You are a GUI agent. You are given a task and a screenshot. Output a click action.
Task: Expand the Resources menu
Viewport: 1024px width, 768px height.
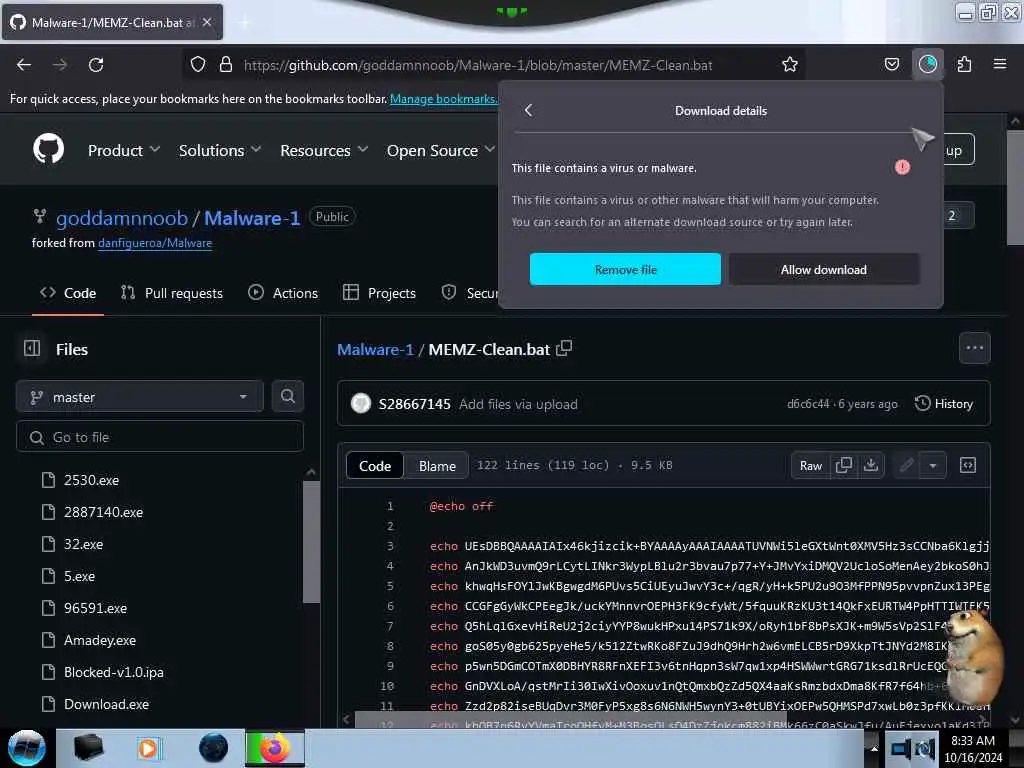(324, 150)
